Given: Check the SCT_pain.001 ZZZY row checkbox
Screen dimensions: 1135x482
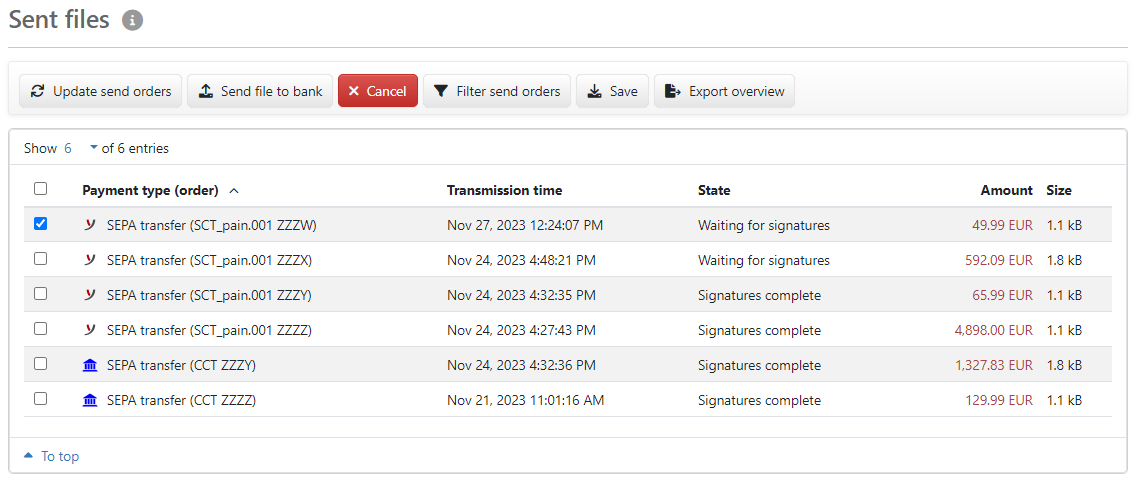Looking at the screenshot, I should 41,294.
